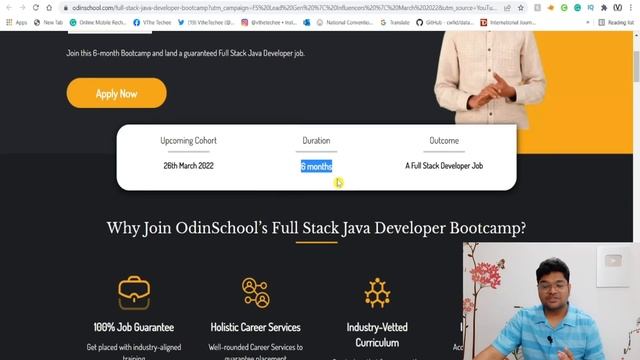This screenshot has height=360, width=640.
Task: Open the International Journal bookmark
Action: [508, 22]
